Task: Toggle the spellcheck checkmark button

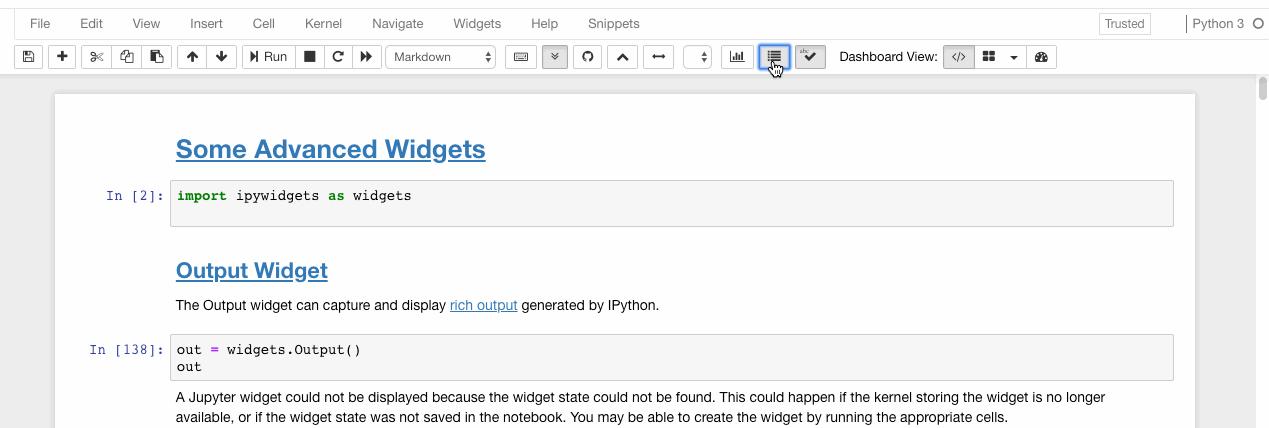Action: [x=810, y=57]
